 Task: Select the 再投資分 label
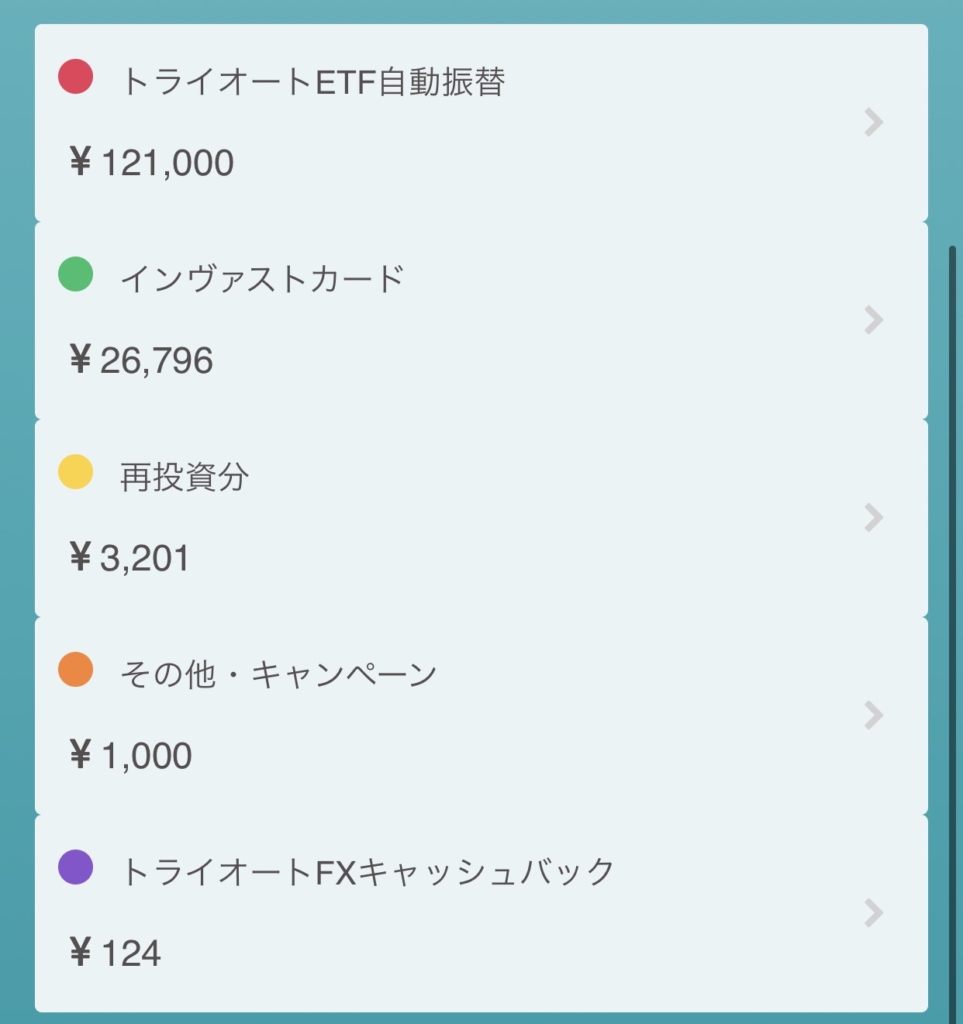tap(184, 477)
